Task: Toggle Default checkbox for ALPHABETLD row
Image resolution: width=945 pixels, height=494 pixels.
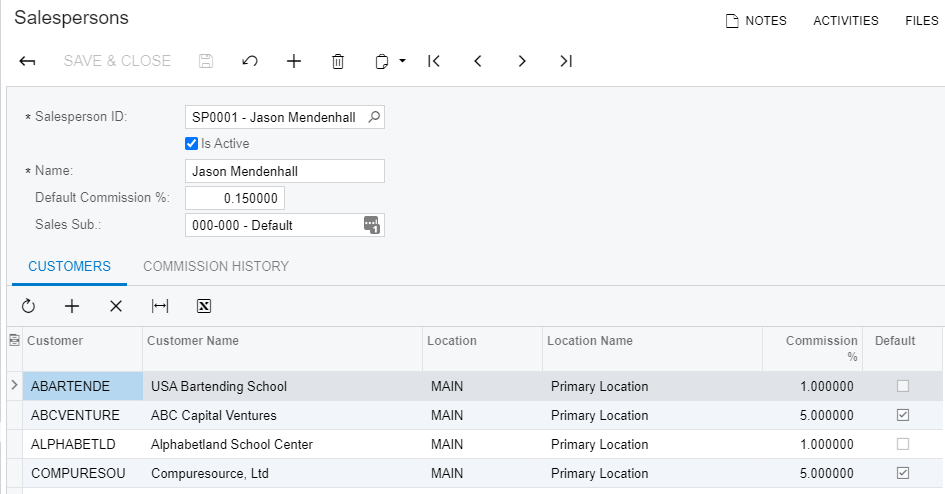Action: (903, 444)
